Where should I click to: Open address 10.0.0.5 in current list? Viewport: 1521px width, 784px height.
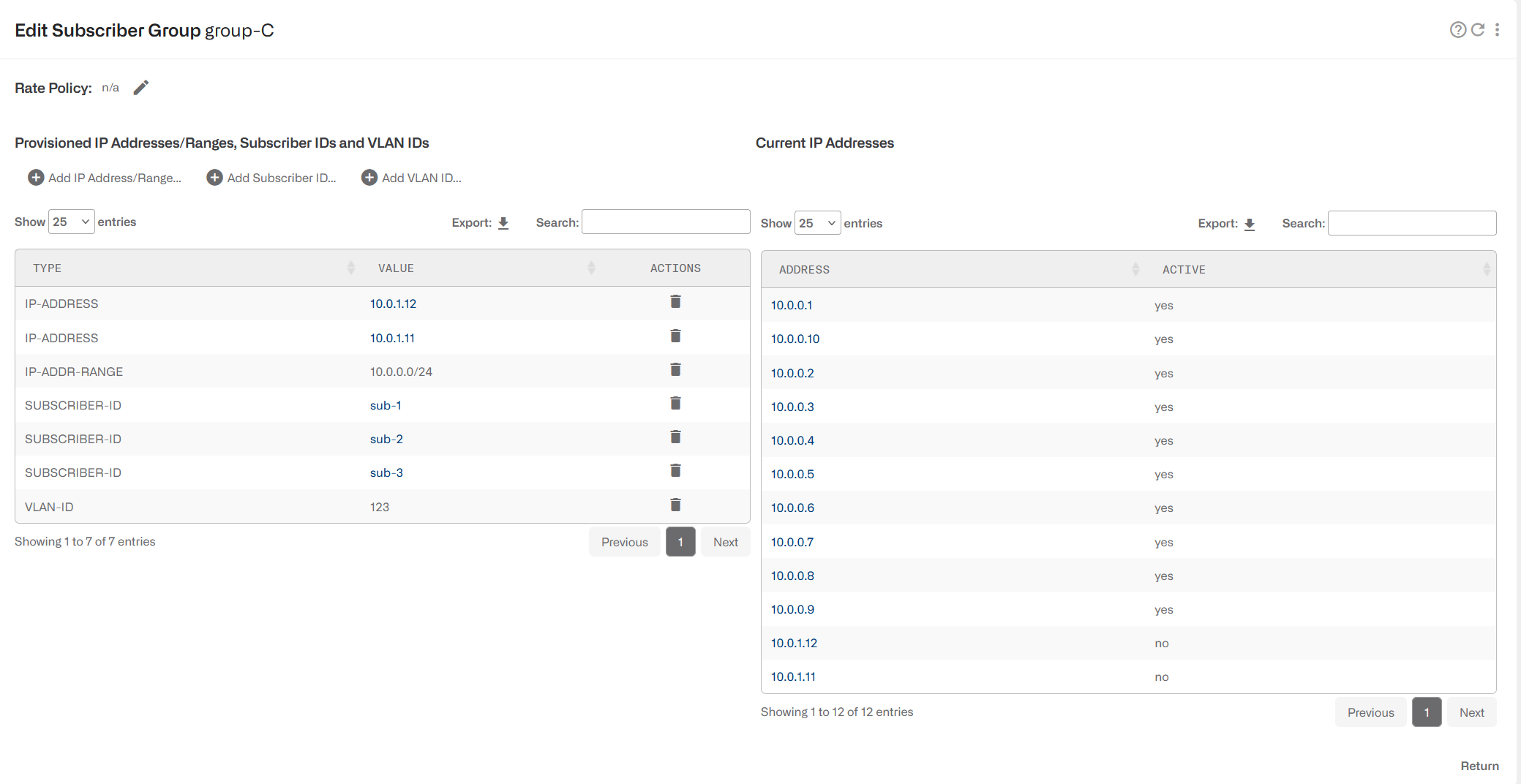coord(792,474)
